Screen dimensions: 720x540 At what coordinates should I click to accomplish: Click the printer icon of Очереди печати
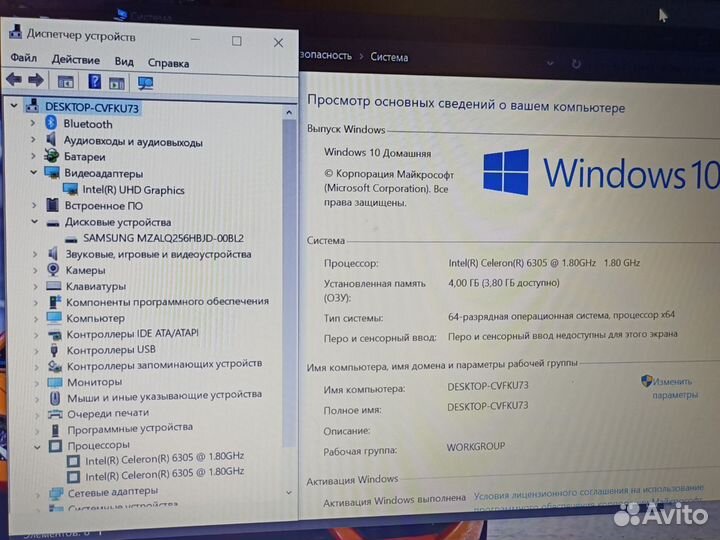tap(55, 414)
